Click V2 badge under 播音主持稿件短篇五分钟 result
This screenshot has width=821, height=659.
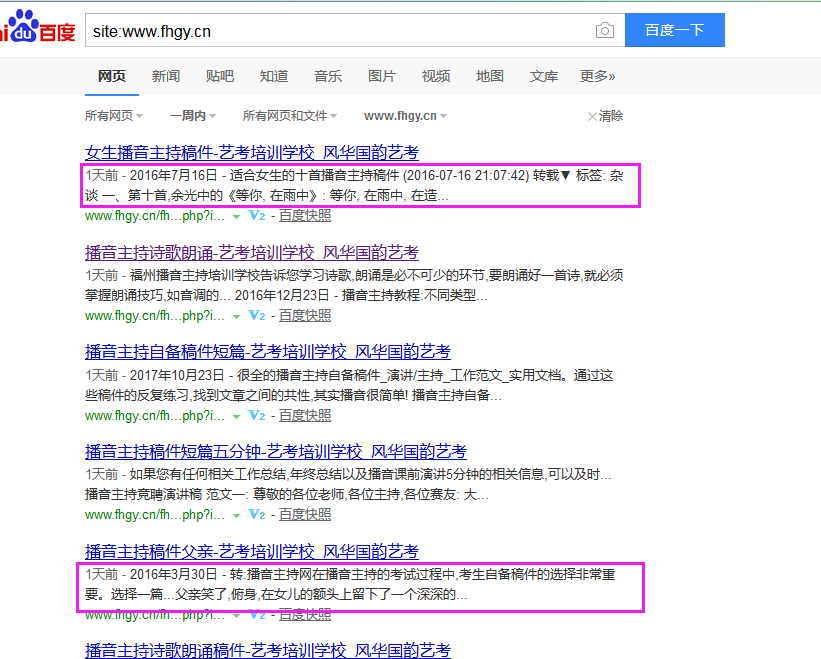coord(256,515)
